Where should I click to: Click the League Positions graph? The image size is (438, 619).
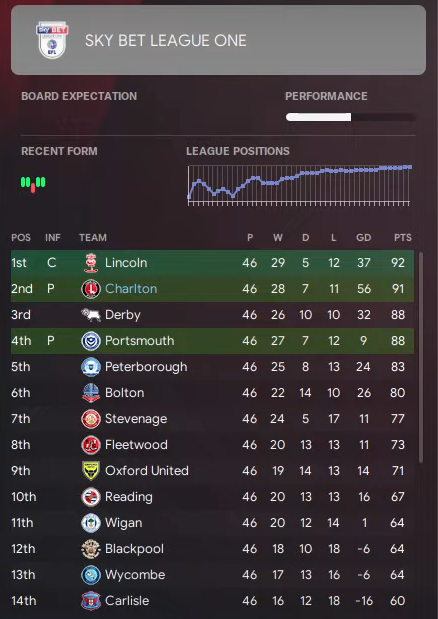pyautogui.click(x=299, y=185)
